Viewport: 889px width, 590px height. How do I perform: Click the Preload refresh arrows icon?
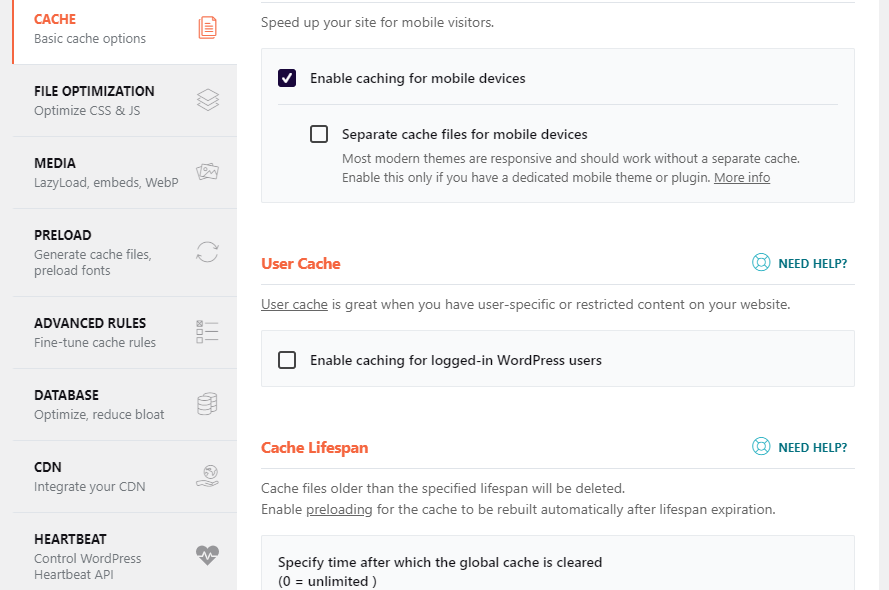(208, 252)
